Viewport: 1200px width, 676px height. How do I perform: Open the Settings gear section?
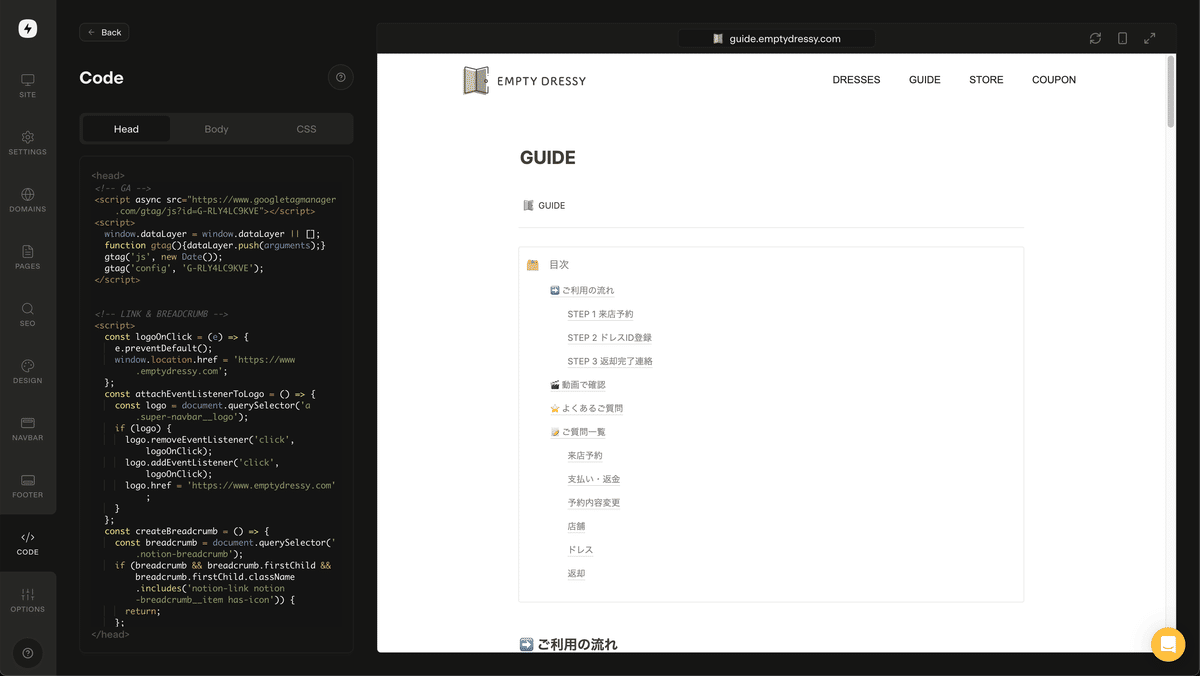28,143
